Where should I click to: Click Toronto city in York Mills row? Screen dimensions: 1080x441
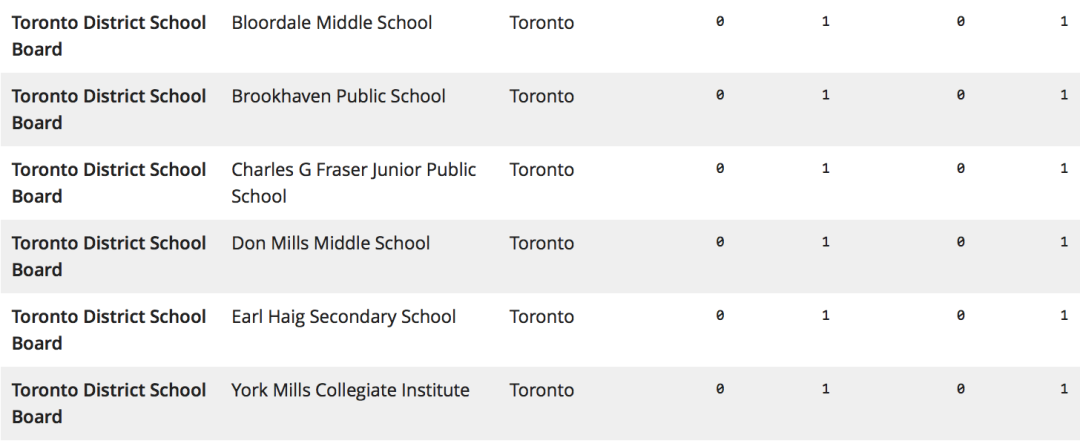coord(541,390)
